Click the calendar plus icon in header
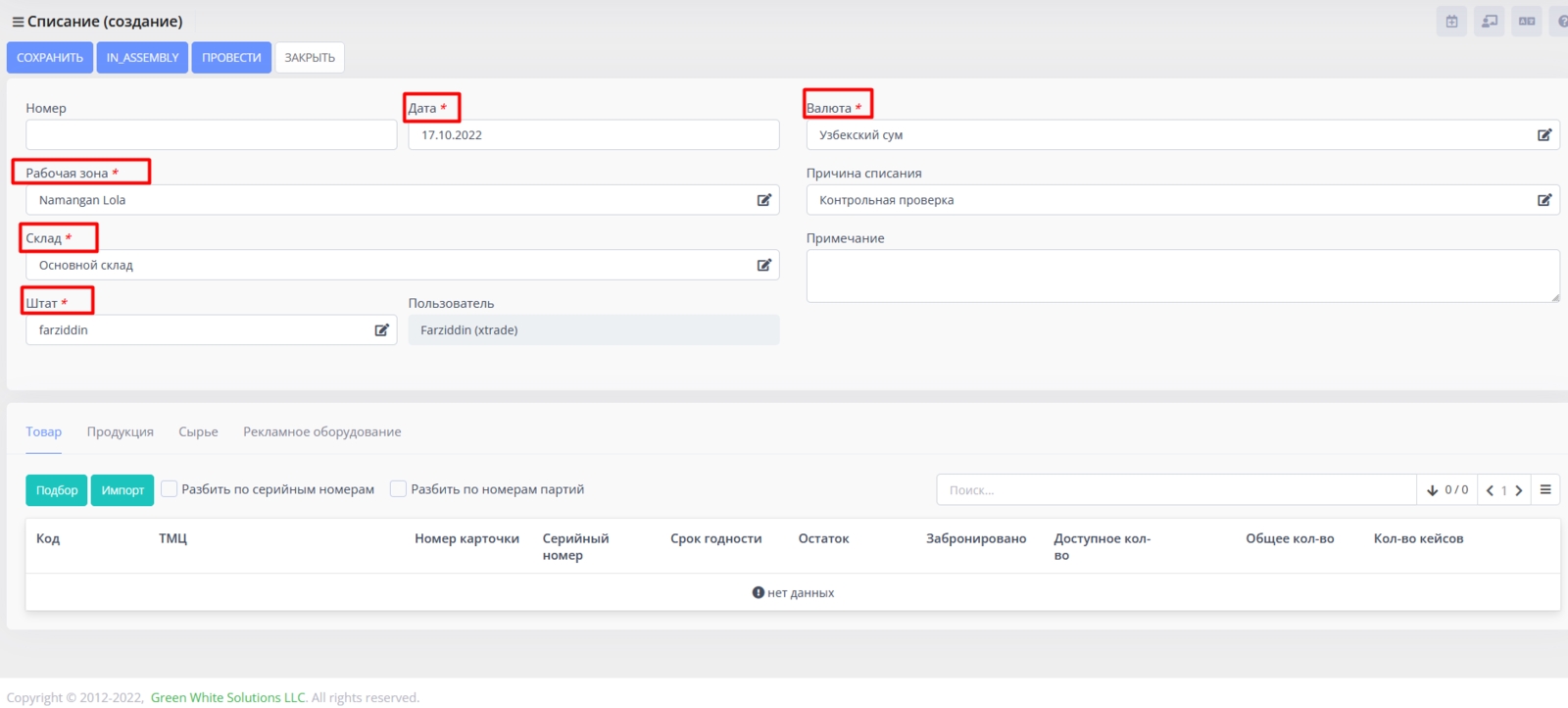The image size is (1568, 708). point(1451,22)
